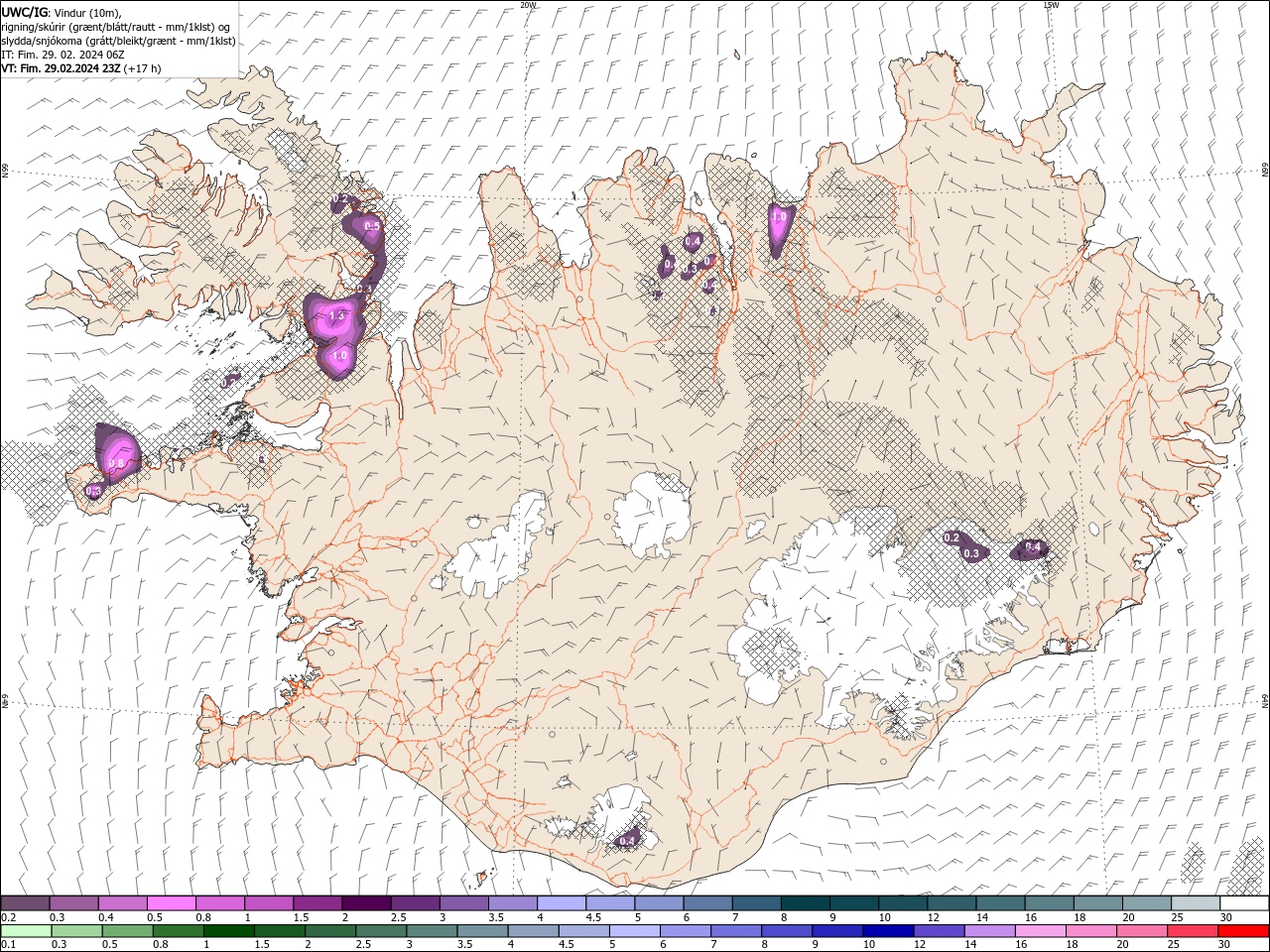The width and height of the screenshot is (1270, 952).
Task: Click the dusky purple 0.2 swatch starting the upper legend row
Action: pos(25,903)
